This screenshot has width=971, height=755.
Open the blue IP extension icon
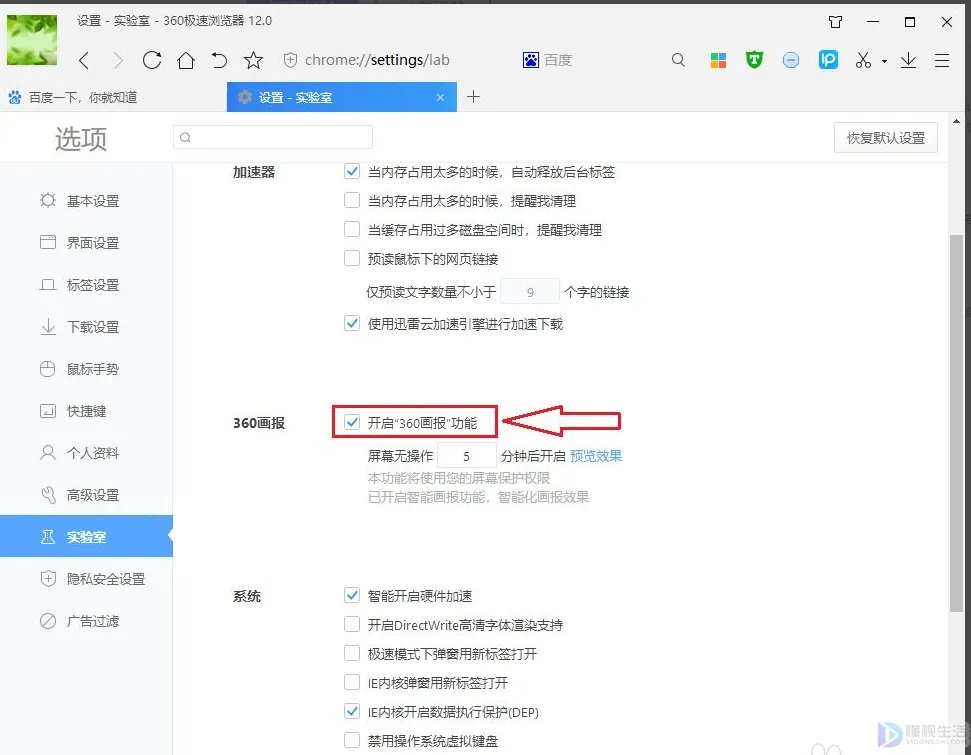[828, 59]
